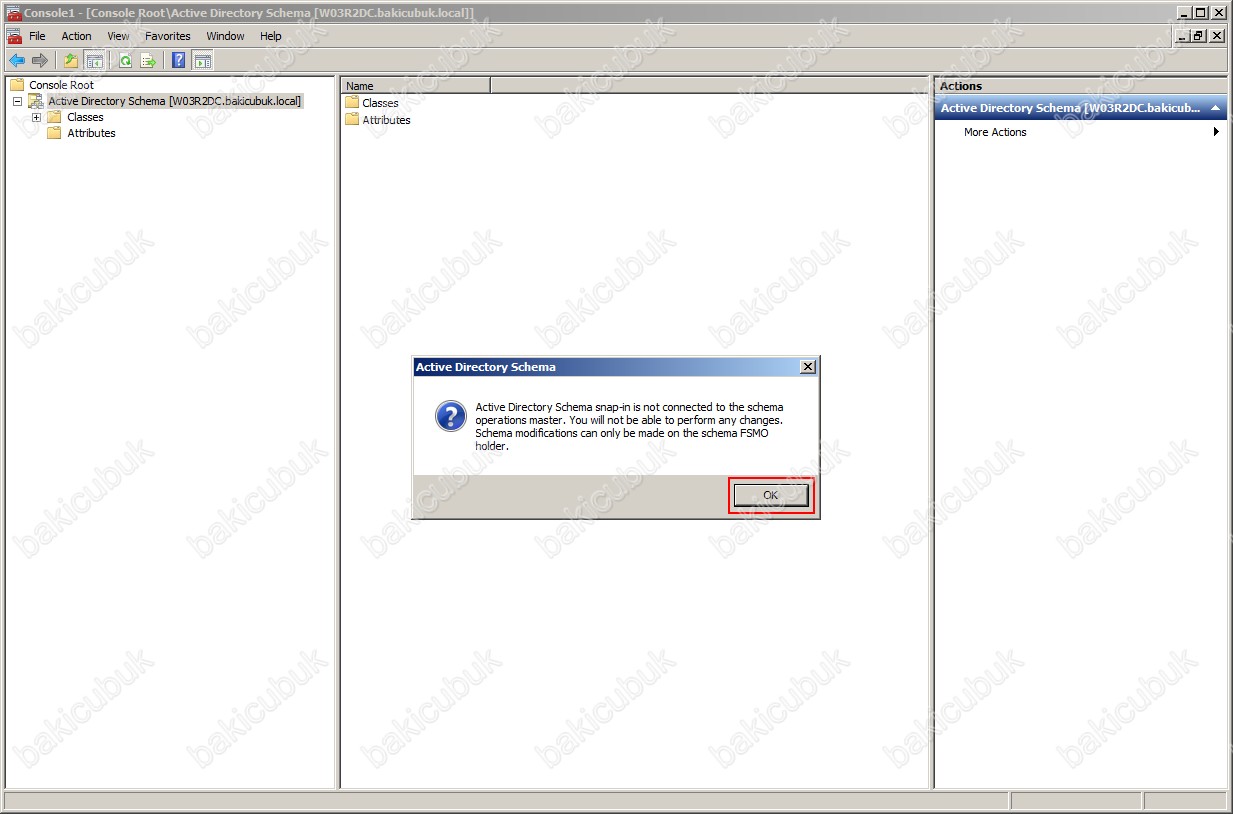The width and height of the screenshot is (1233, 814).
Task: Toggle the Show/Hide Action Pane toolbar icon
Action: [x=203, y=61]
